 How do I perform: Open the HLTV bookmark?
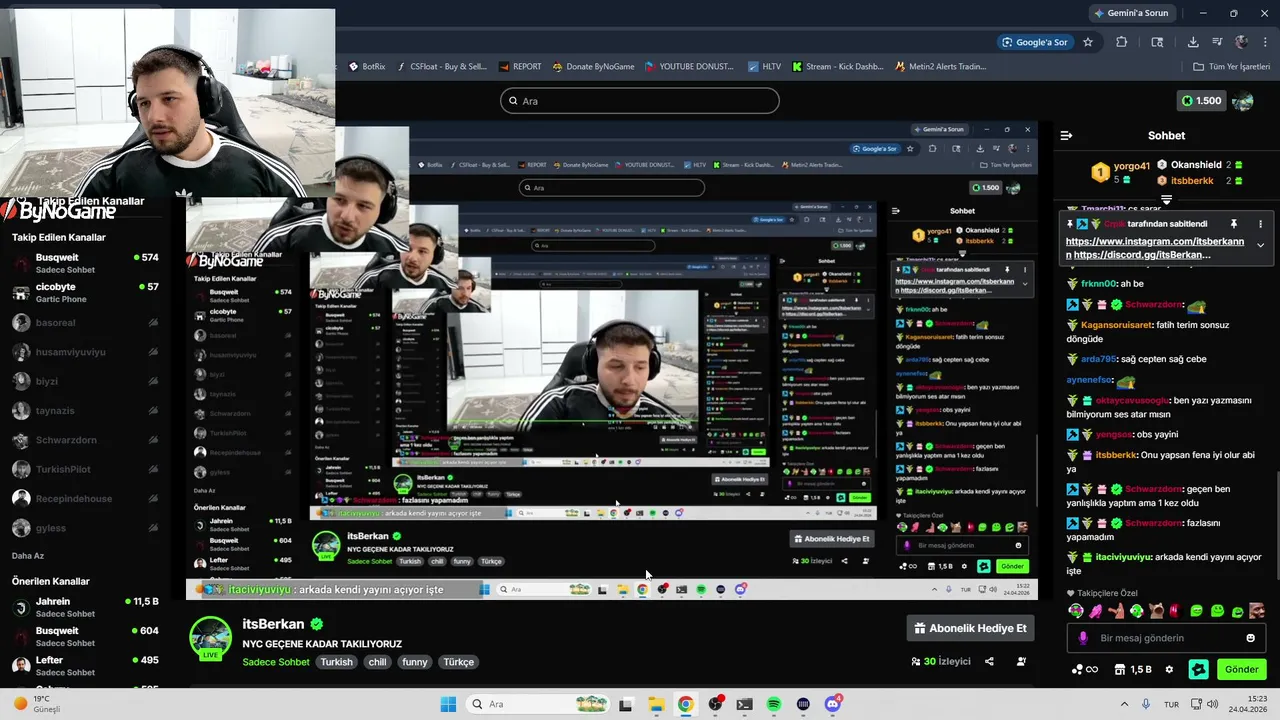[765, 67]
